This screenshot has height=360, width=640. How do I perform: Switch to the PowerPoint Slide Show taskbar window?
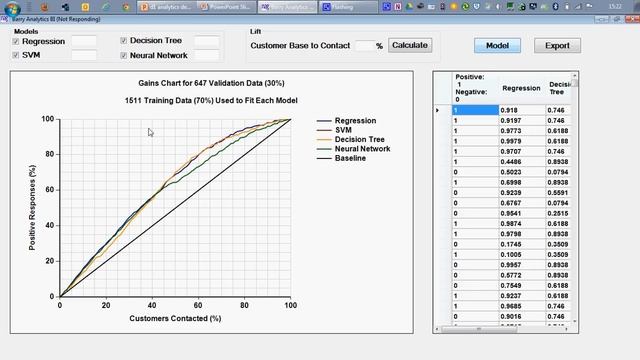point(227,7)
